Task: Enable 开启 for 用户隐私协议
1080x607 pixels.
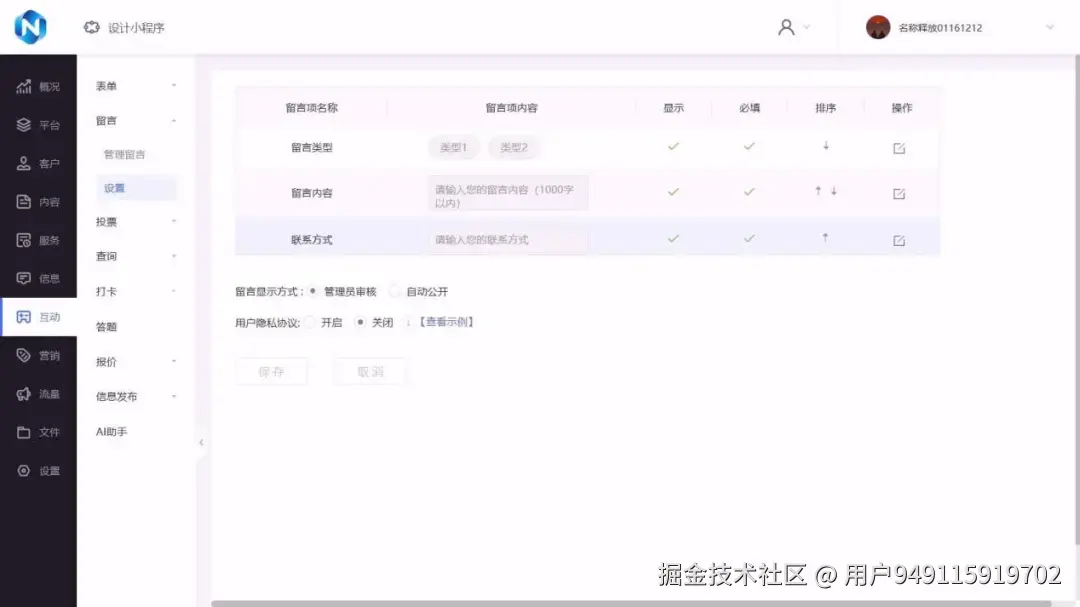Action: click(311, 322)
